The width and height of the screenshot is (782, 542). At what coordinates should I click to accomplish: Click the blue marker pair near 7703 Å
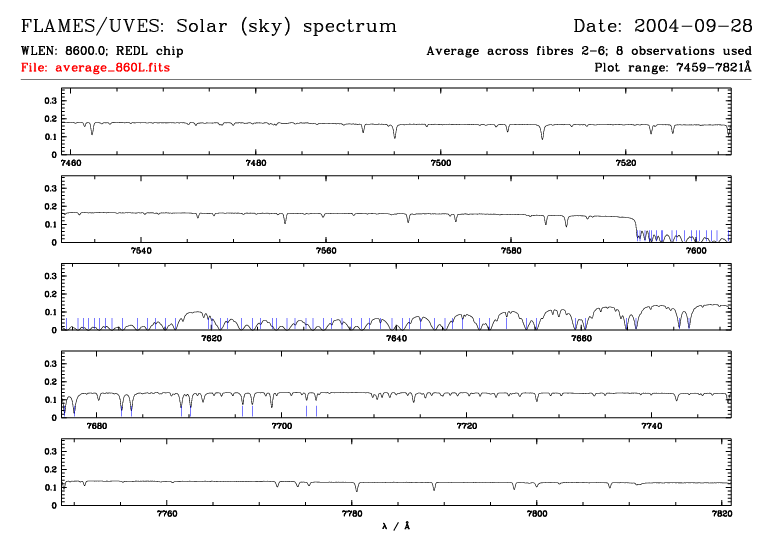tap(311, 411)
